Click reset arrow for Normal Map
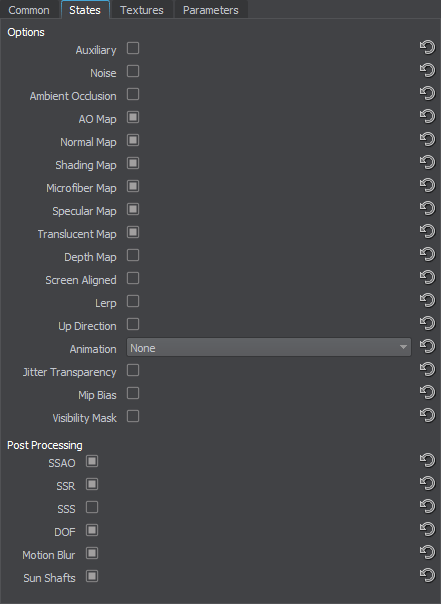This screenshot has width=441, height=604. (427, 140)
